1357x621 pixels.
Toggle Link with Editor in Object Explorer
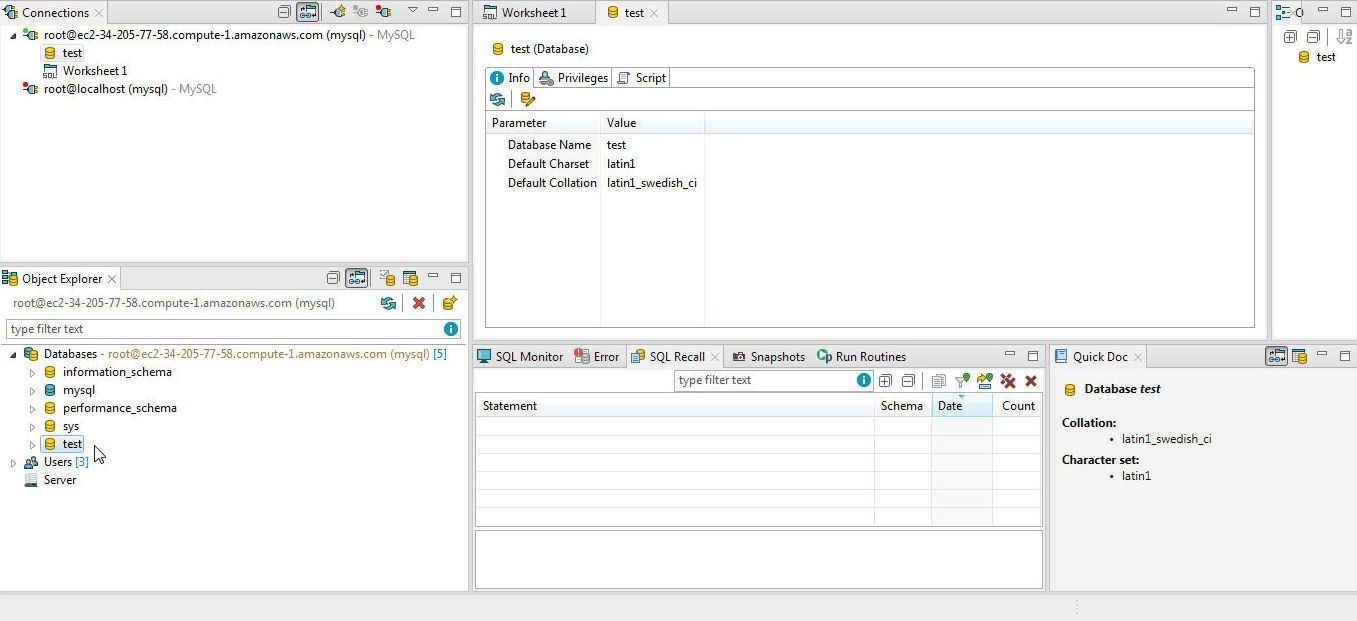(x=357, y=278)
